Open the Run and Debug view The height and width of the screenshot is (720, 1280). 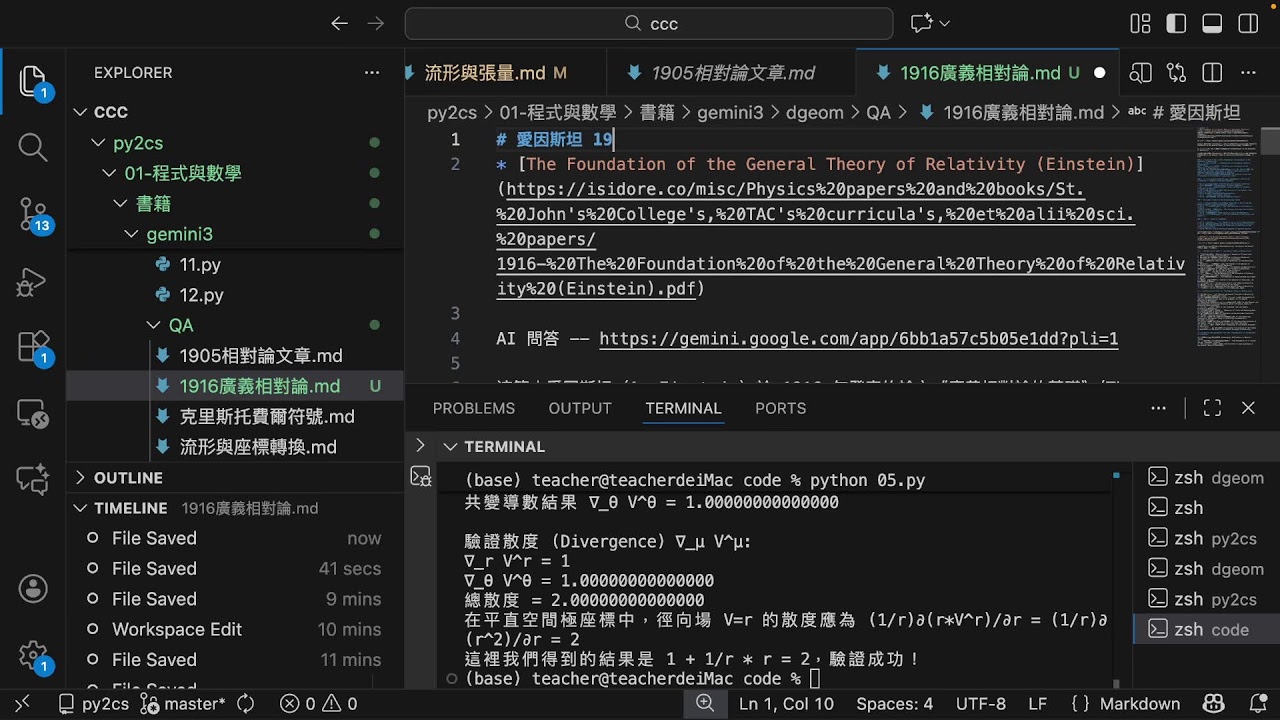pyautogui.click(x=33, y=281)
